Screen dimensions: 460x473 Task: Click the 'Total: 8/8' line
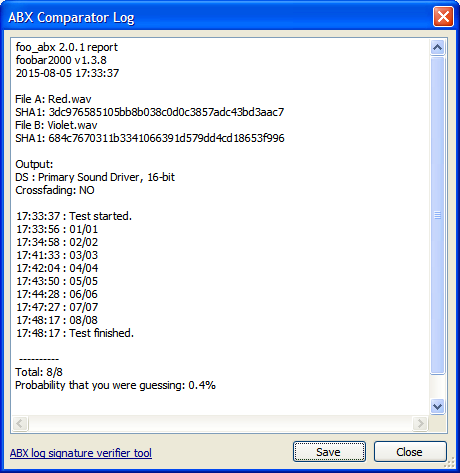point(39,372)
